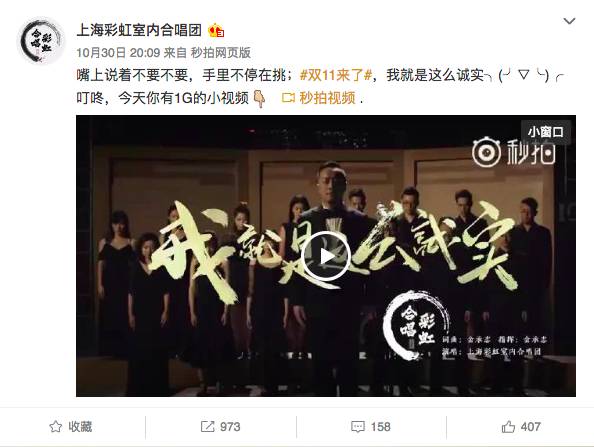The width and height of the screenshot is (594, 447).
Task: Open the #双11来了# hashtag topic
Action: click(336, 75)
